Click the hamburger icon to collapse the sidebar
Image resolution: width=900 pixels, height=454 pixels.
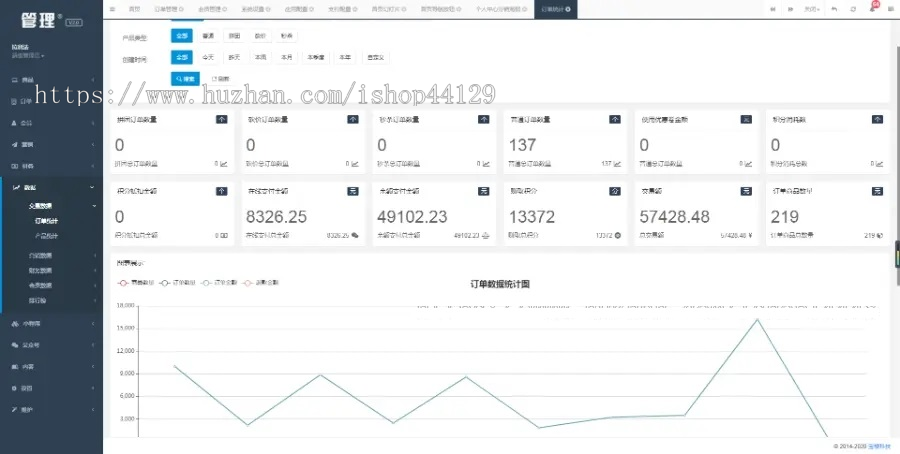tap(112, 9)
